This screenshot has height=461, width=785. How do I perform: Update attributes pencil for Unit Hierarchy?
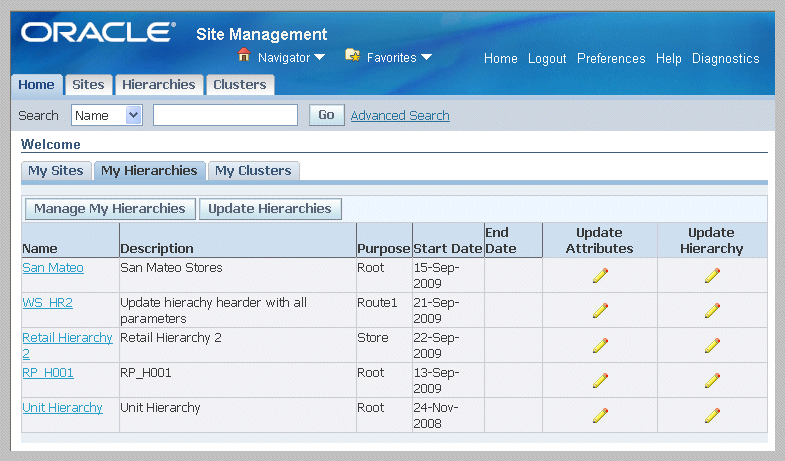click(600, 415)
